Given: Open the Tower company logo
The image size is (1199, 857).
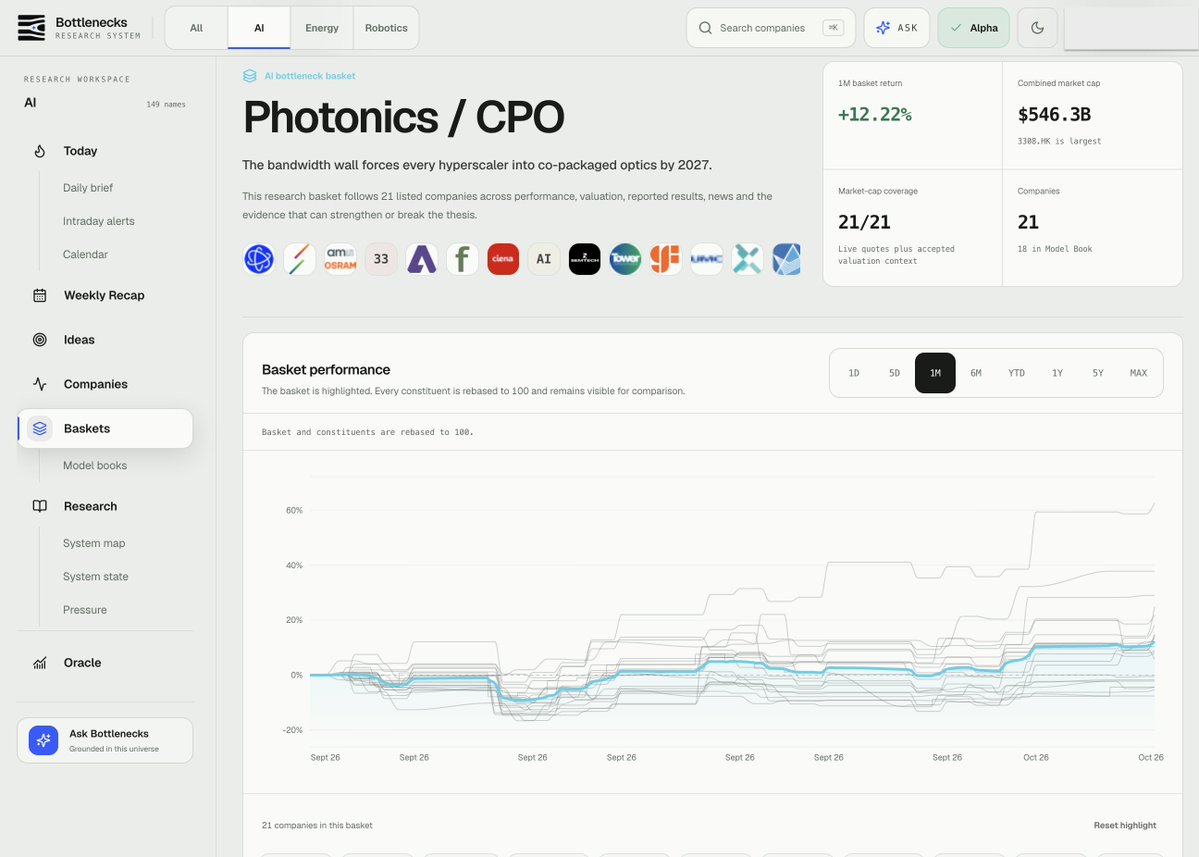Looking at the screenshot, I should (625, 259).
